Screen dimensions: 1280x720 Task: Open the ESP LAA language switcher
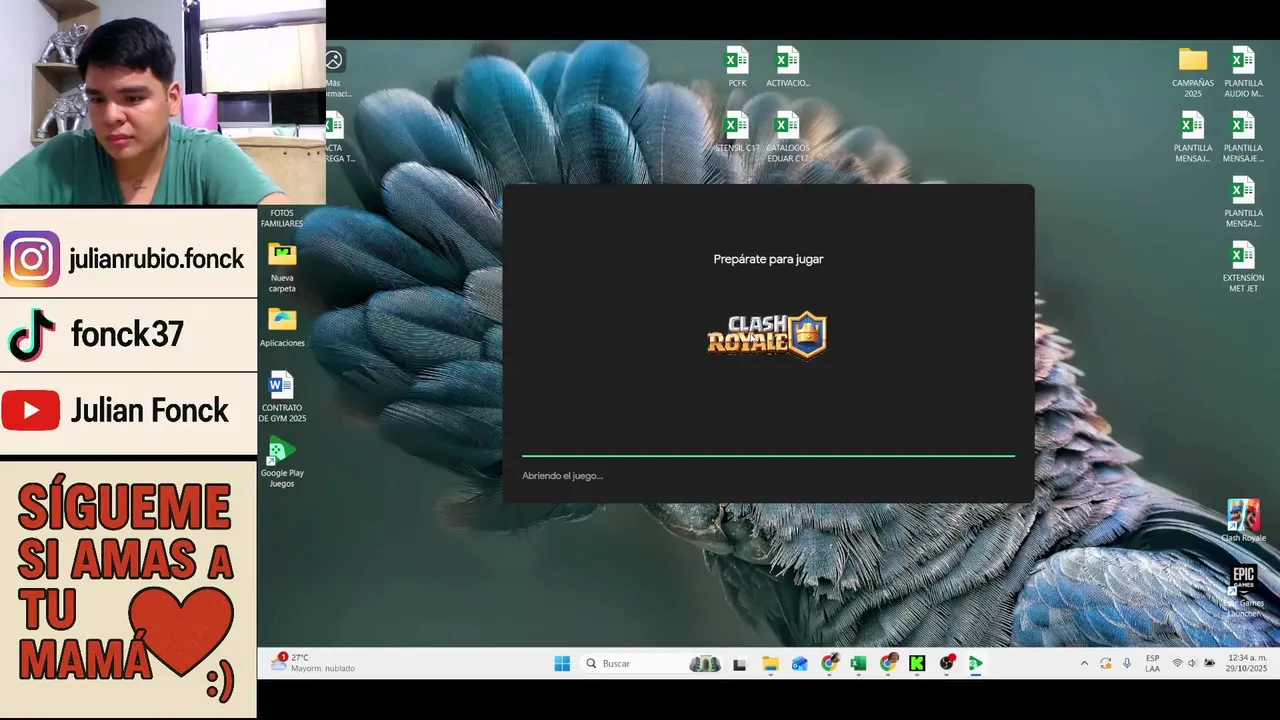(1153, 663)
